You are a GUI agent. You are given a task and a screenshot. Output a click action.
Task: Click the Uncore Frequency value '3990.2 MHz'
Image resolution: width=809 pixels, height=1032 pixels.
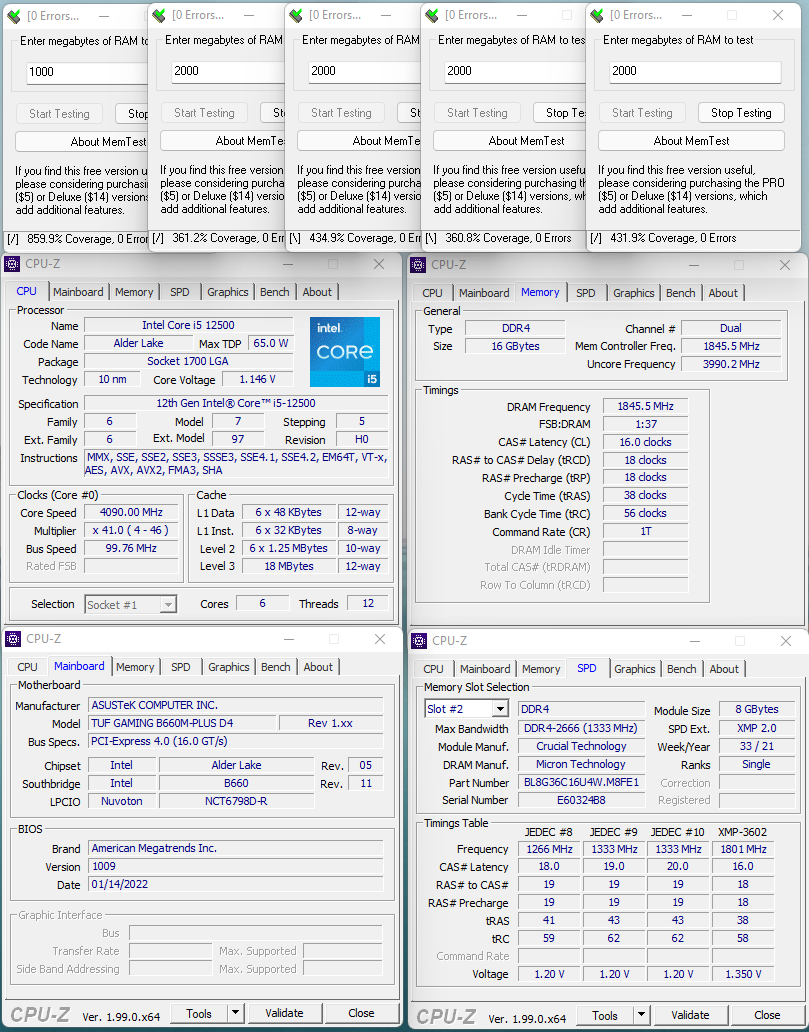731,364
